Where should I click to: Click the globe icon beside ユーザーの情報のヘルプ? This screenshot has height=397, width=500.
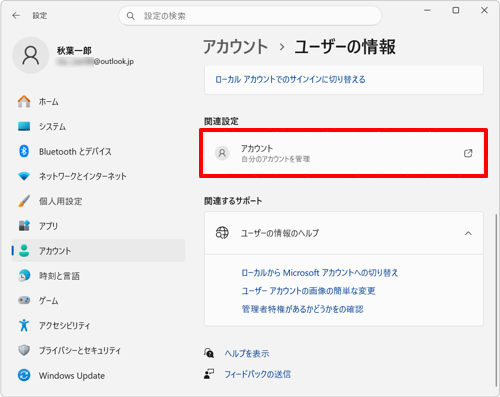tap(222, 233)
